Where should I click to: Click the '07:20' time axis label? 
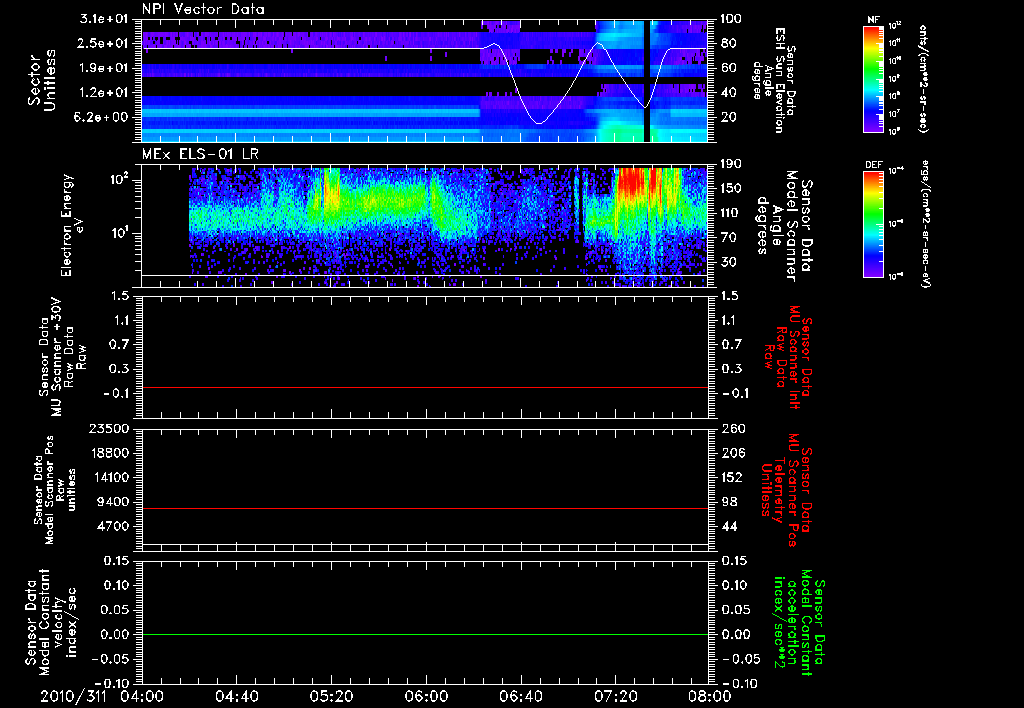(x=615, y=696)
